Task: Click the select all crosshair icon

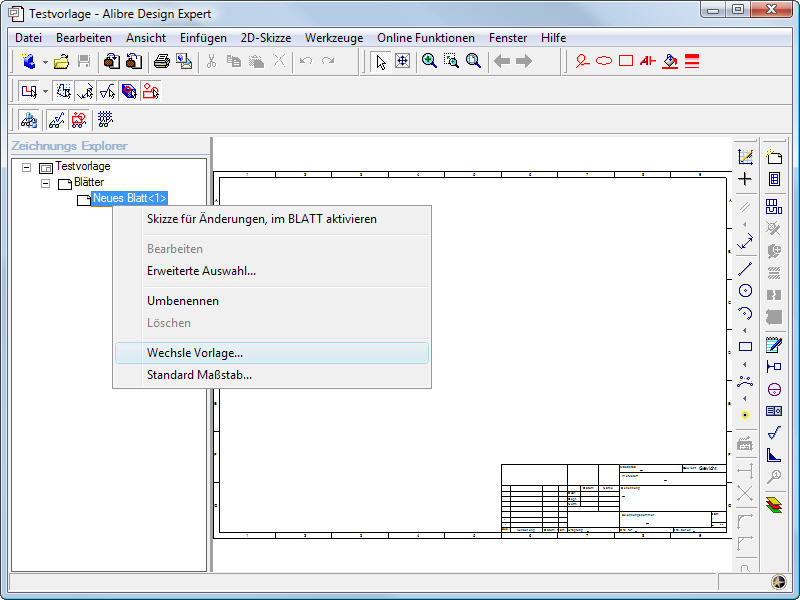Action: (403, 61)
